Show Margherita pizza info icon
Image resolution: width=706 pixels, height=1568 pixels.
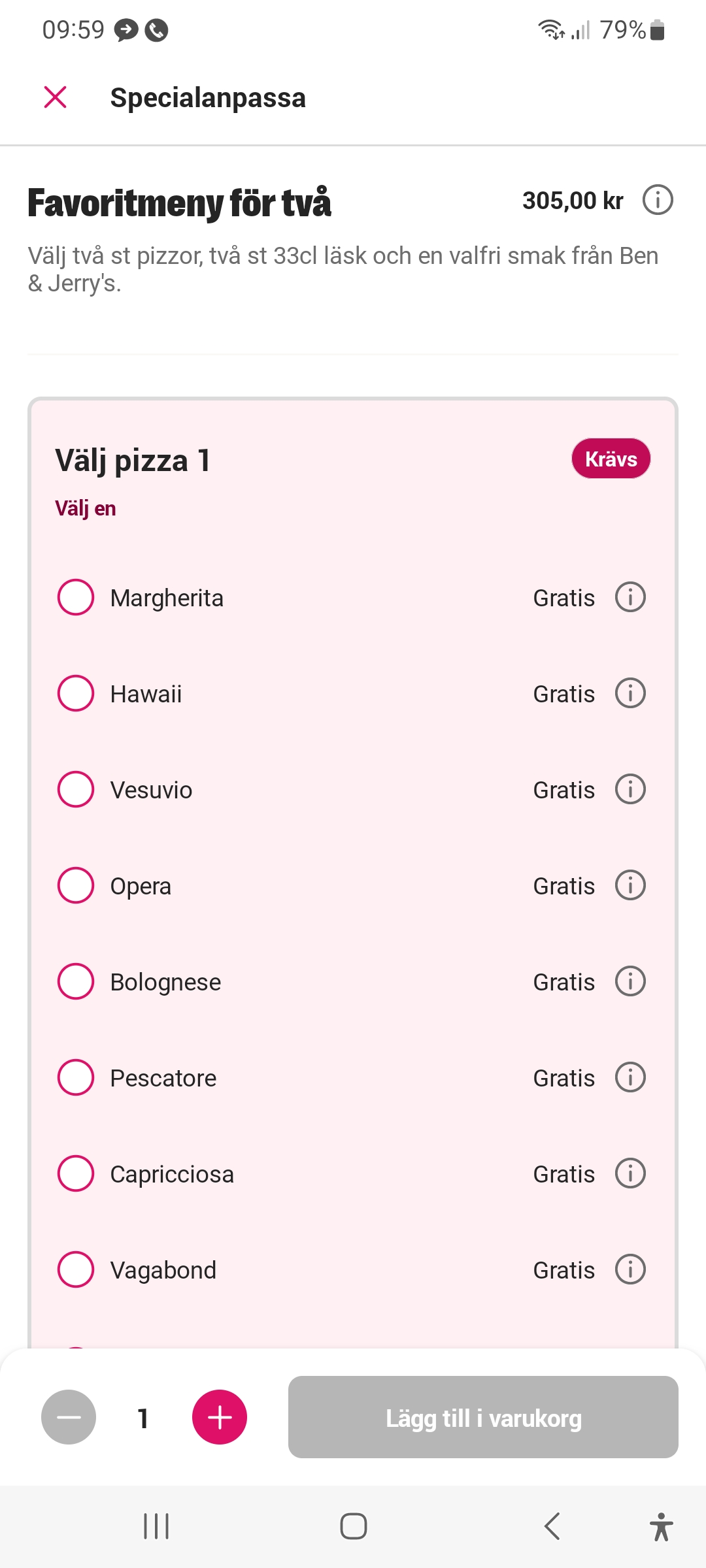630,597
